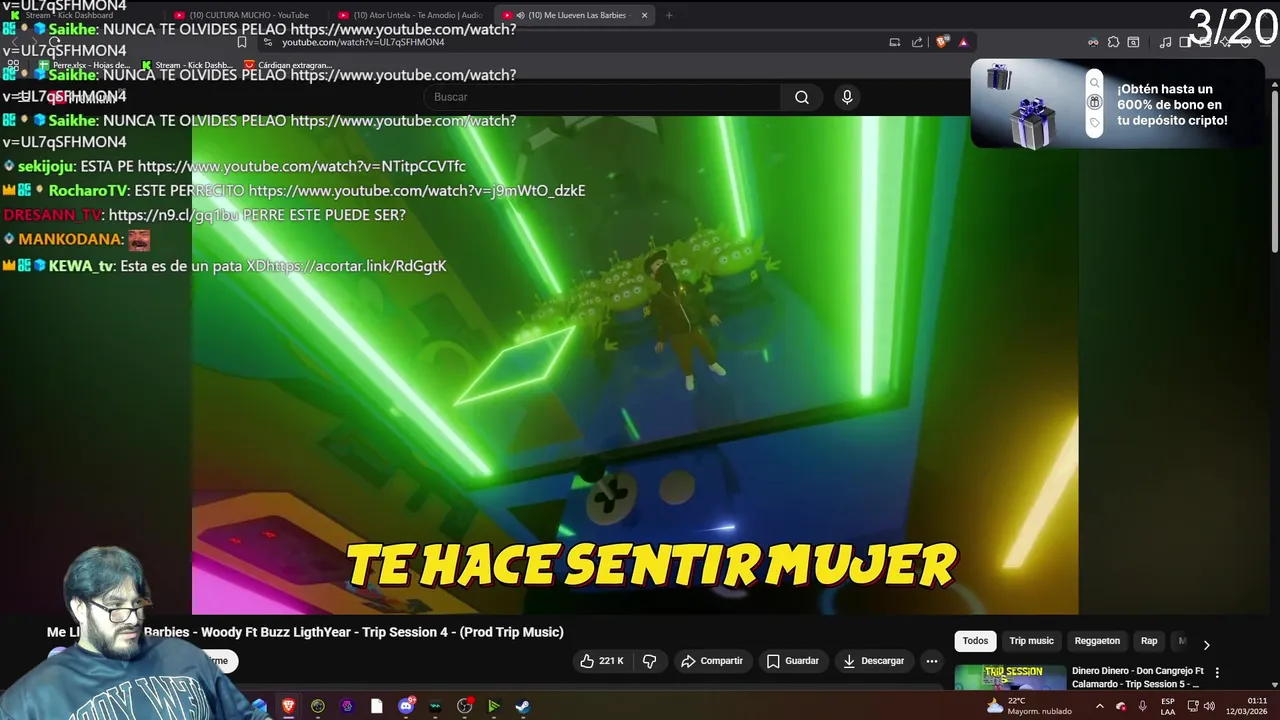Open Dinero Dinero Trip Session 5 thumbnail
1280x720 pixels.
[x=1008, y=678]
